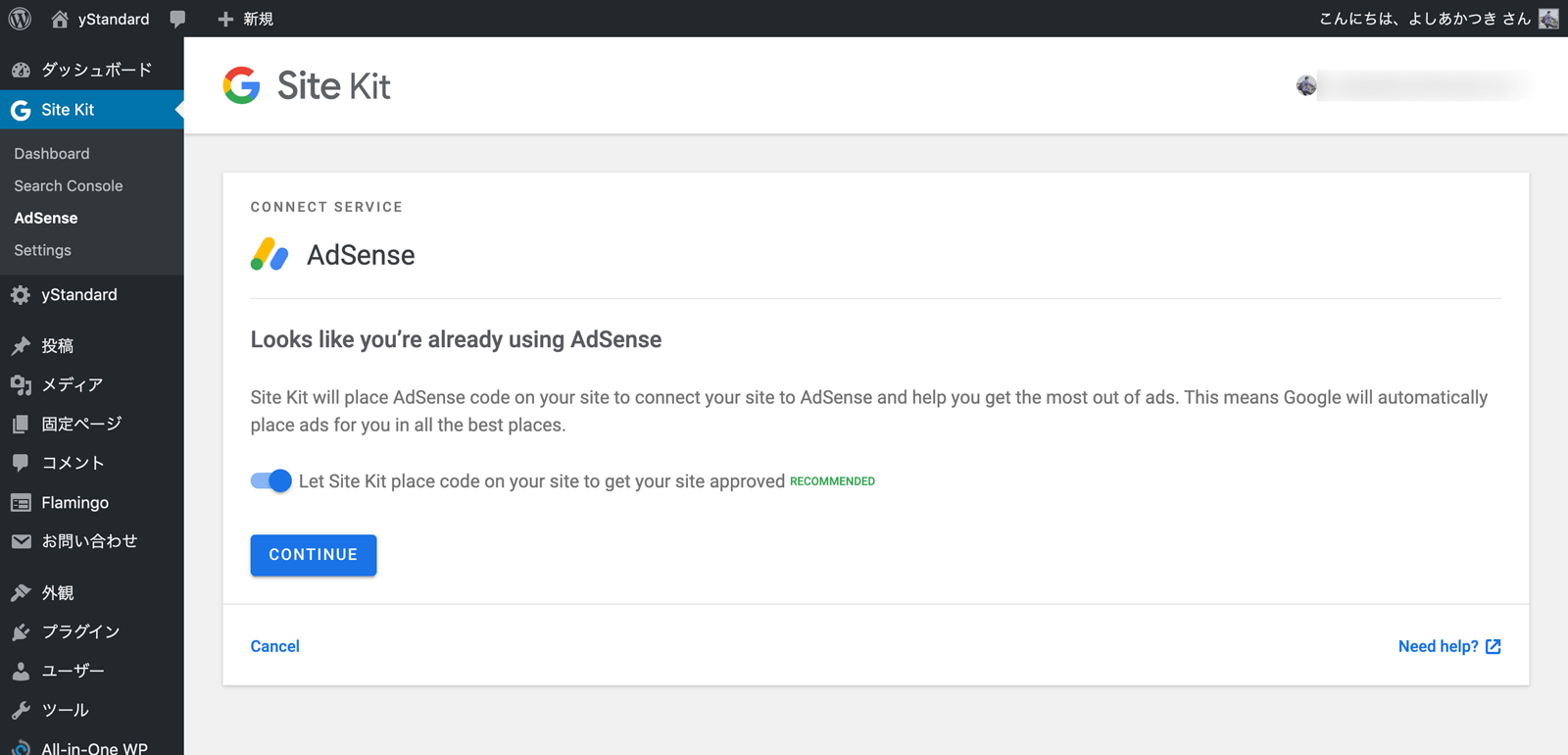Click the メディア media icon
Viewport: 1568px width, 755px height.
coord(21,384)
